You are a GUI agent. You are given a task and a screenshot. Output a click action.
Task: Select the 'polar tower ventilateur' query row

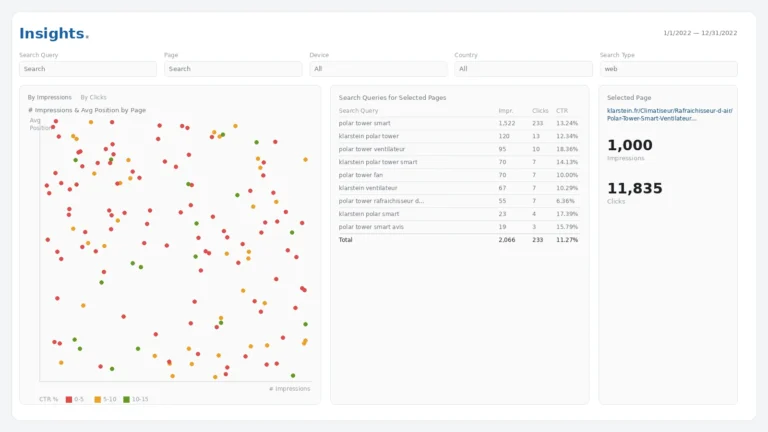click(x=458, y=149)
